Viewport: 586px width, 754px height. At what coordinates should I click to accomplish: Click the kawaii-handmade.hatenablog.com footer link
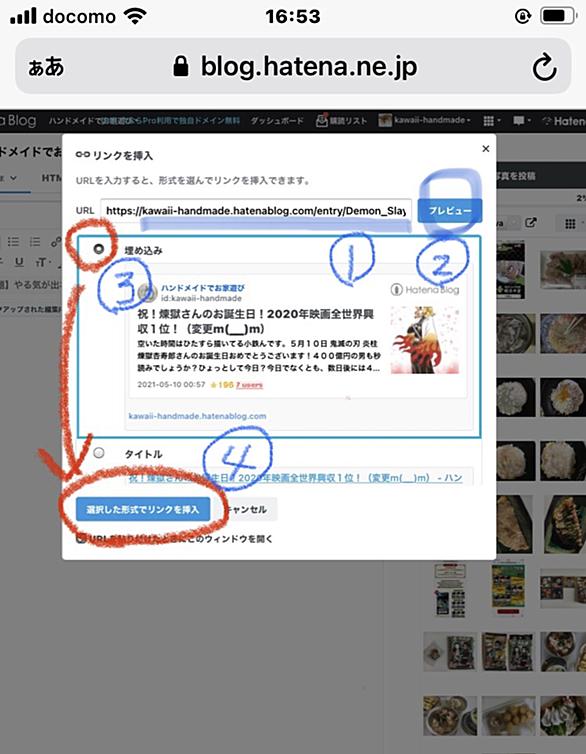(197, 416)
